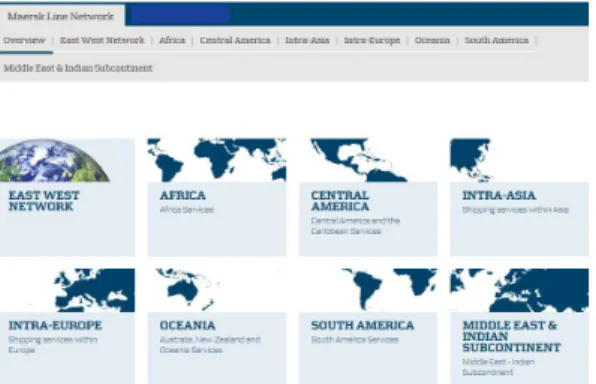Click the Maersk Line Network header tab
The width and height of the screenshot is (596, 384).
click(61, 16)
